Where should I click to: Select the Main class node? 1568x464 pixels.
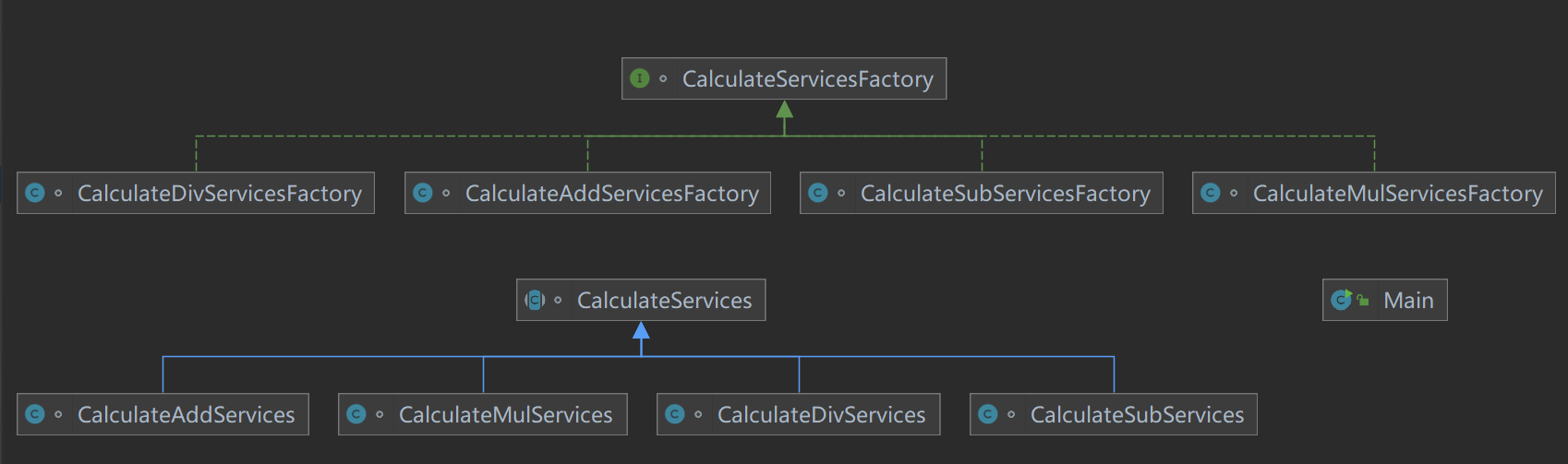[1408, 301]
